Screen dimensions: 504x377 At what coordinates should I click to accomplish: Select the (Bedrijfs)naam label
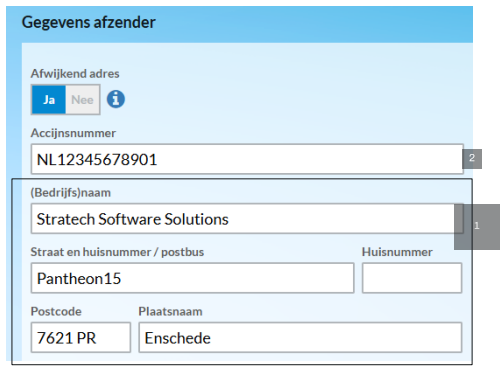pyautogui.click(x=71, y=193)
